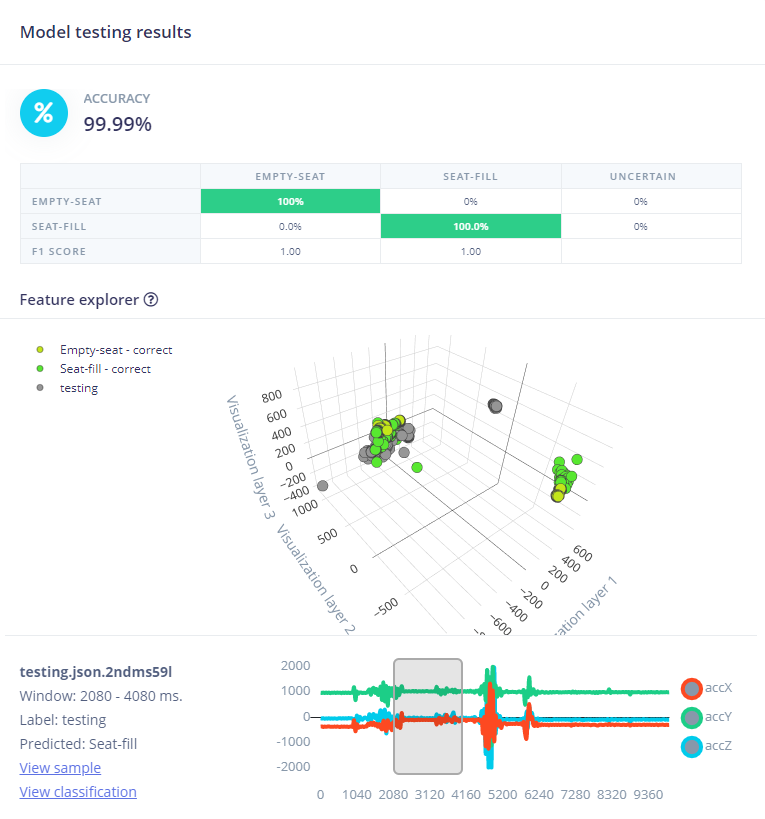Open the View sample link
Image resolution: width=765 pixels, height=819 pixels.
[60, 768]
